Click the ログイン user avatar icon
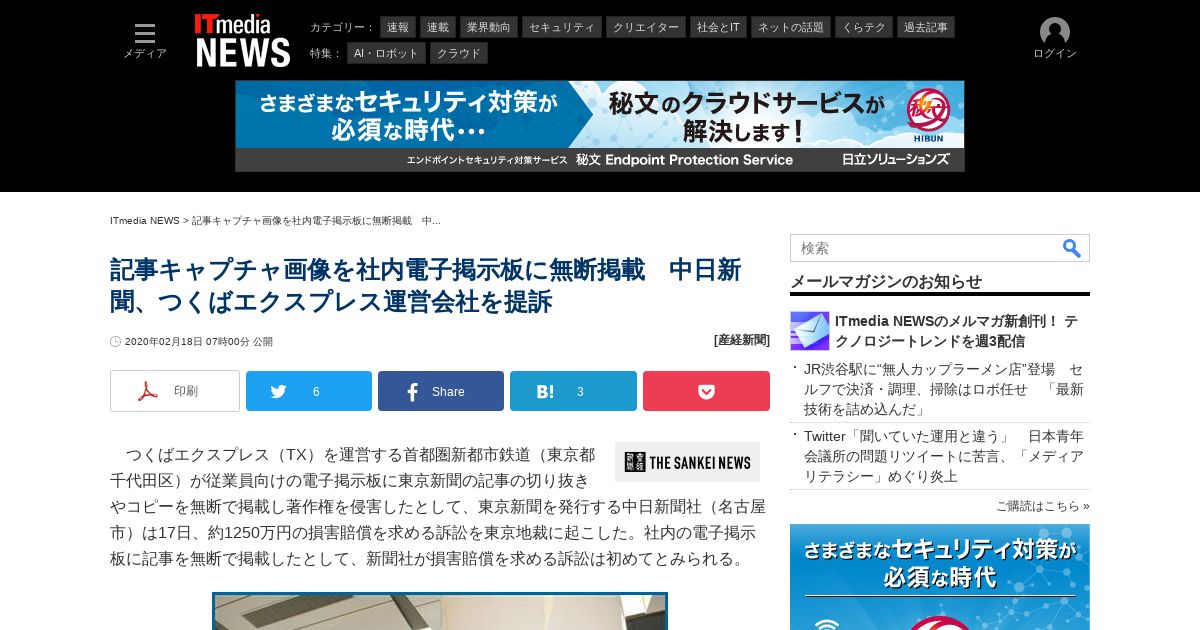Viewport: 1200px width, 630px height. [x=1055, y=32]
